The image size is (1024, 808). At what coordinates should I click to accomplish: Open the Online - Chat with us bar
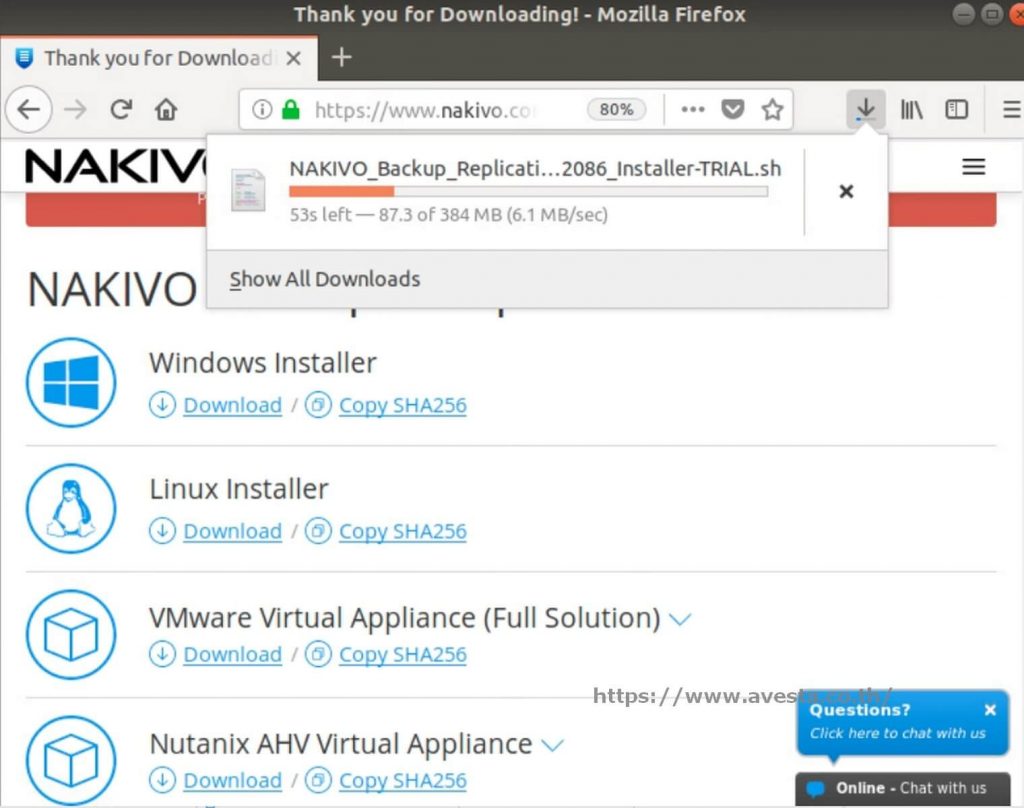coord(903,788)
